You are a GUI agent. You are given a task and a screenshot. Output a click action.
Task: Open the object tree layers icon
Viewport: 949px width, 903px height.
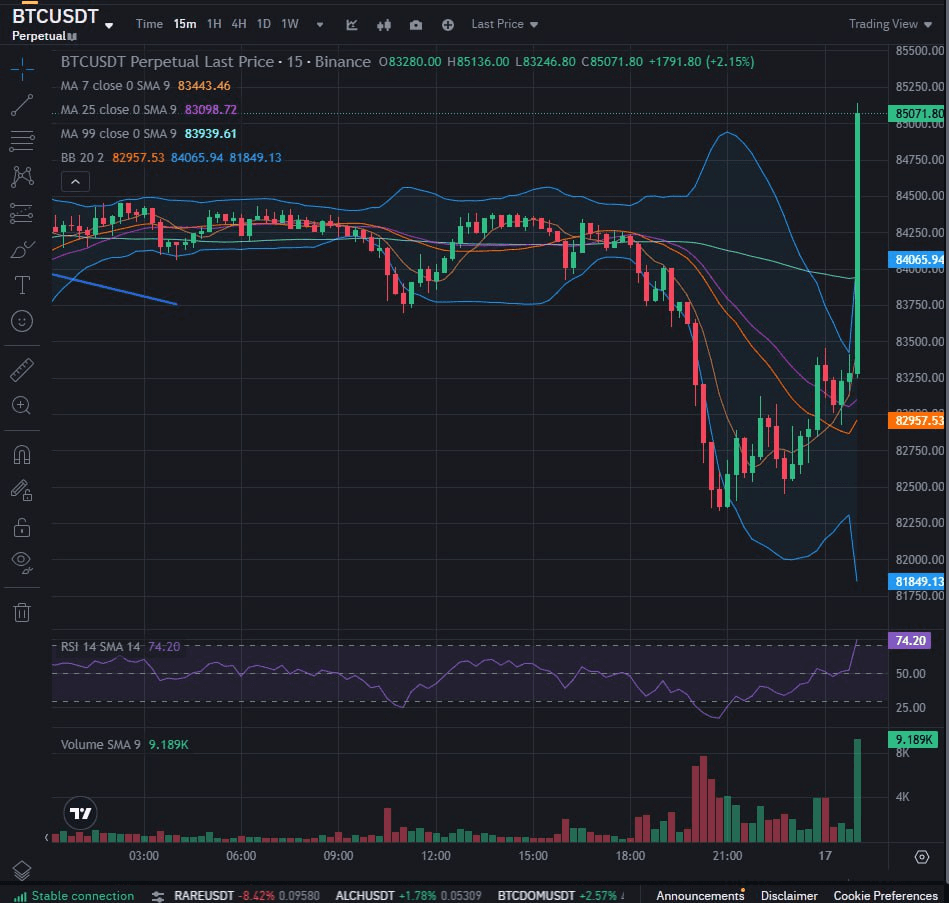[22, 870]
